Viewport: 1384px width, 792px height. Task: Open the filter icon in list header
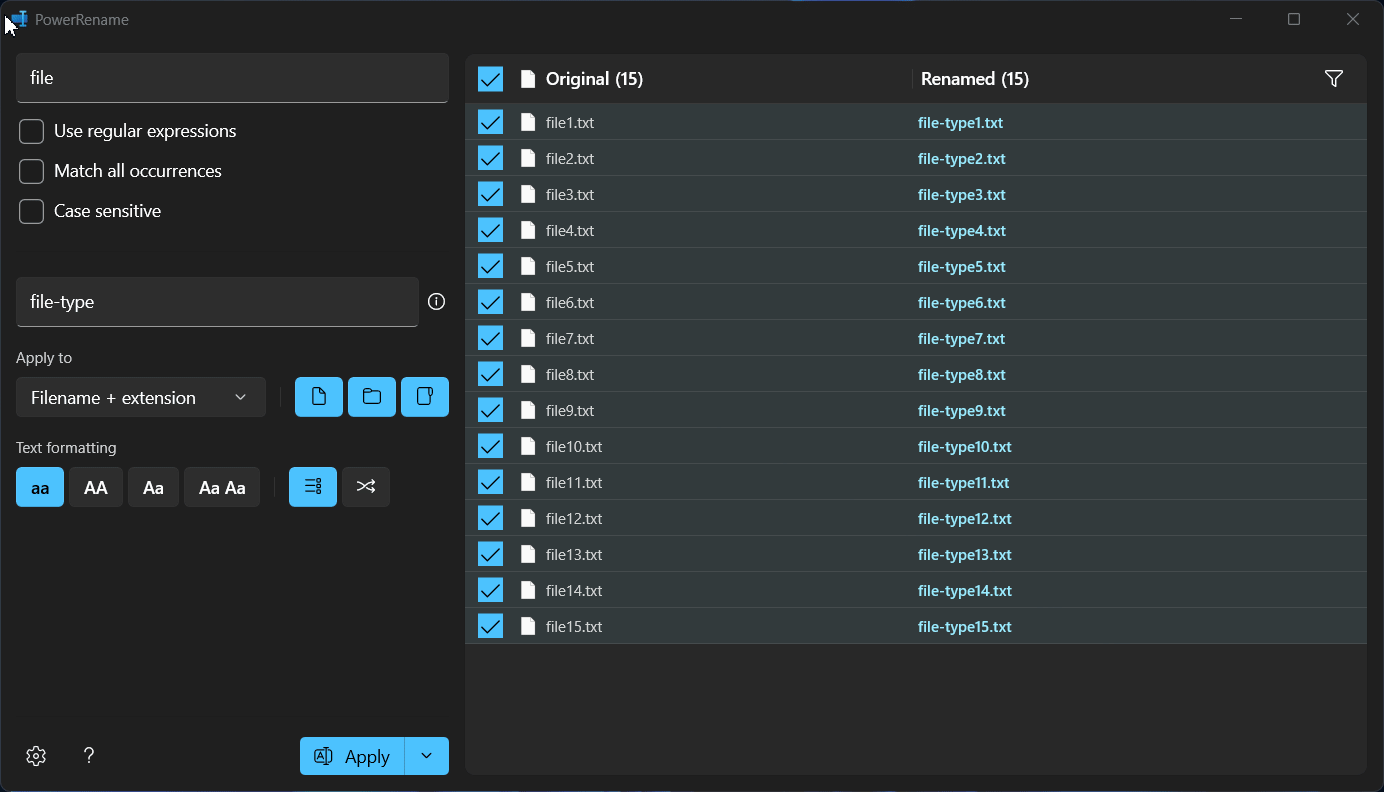coord(1333,79)
